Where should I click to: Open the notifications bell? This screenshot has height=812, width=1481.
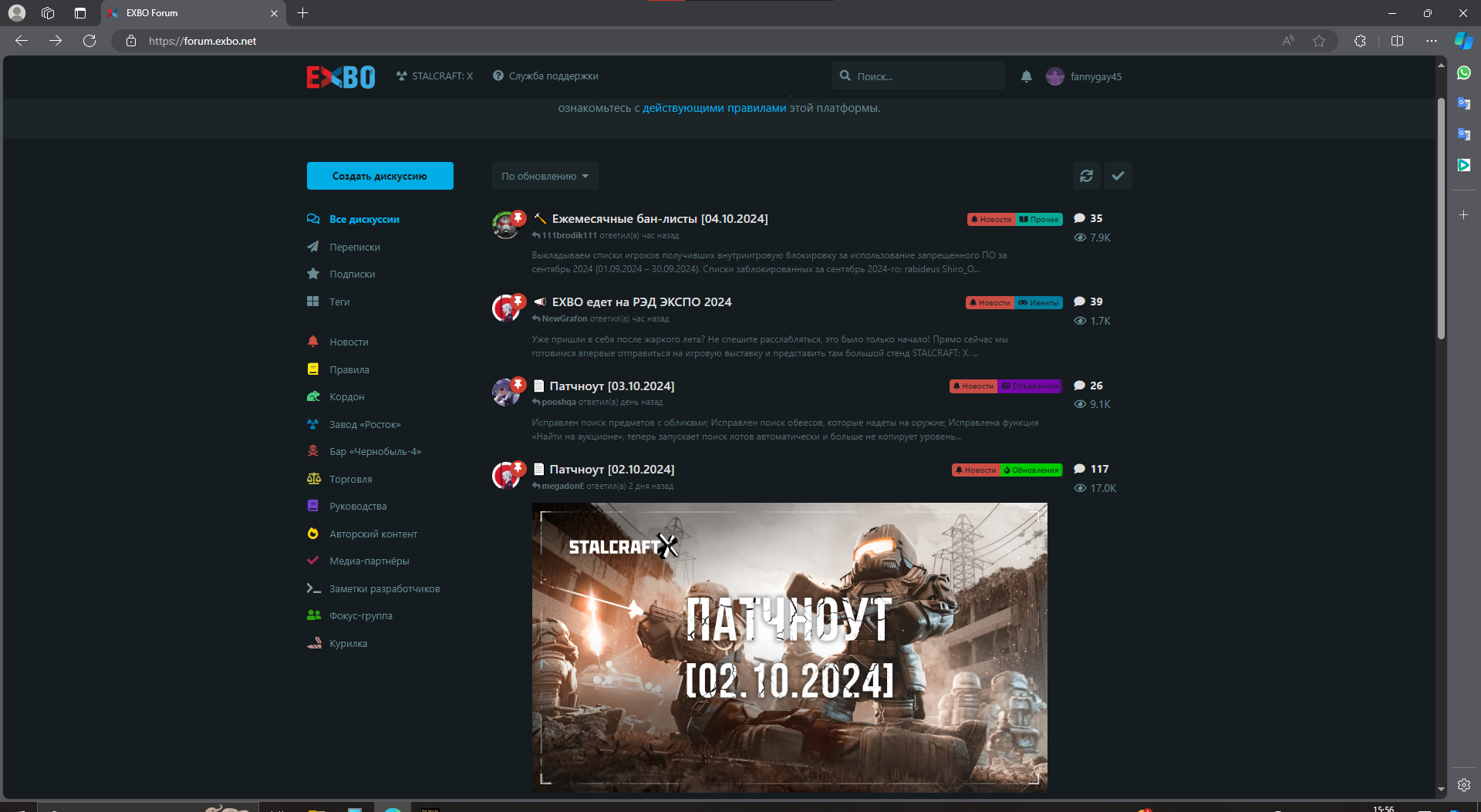coord(1026,76)
